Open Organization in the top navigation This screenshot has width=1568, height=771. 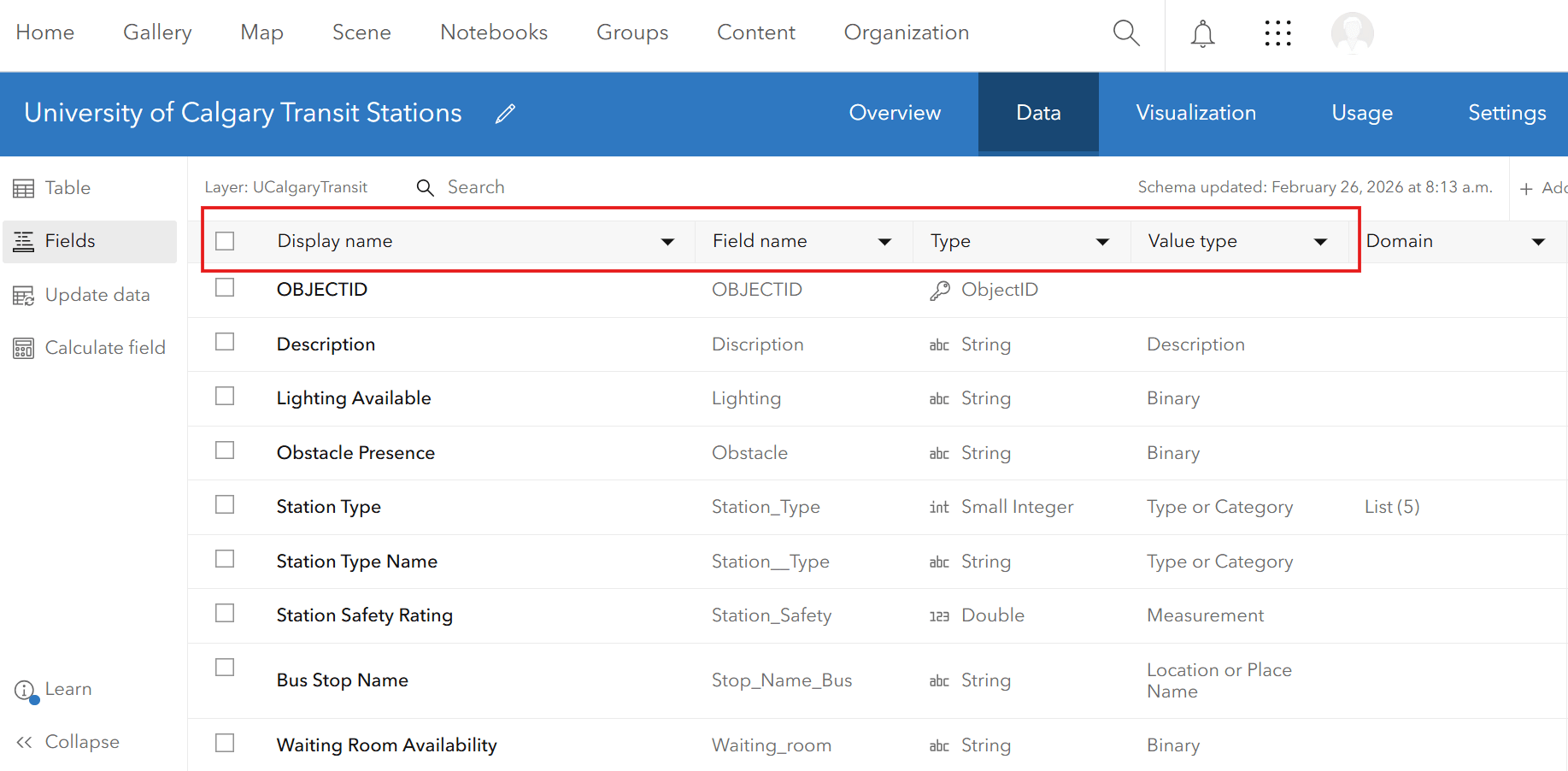(907, 32)
